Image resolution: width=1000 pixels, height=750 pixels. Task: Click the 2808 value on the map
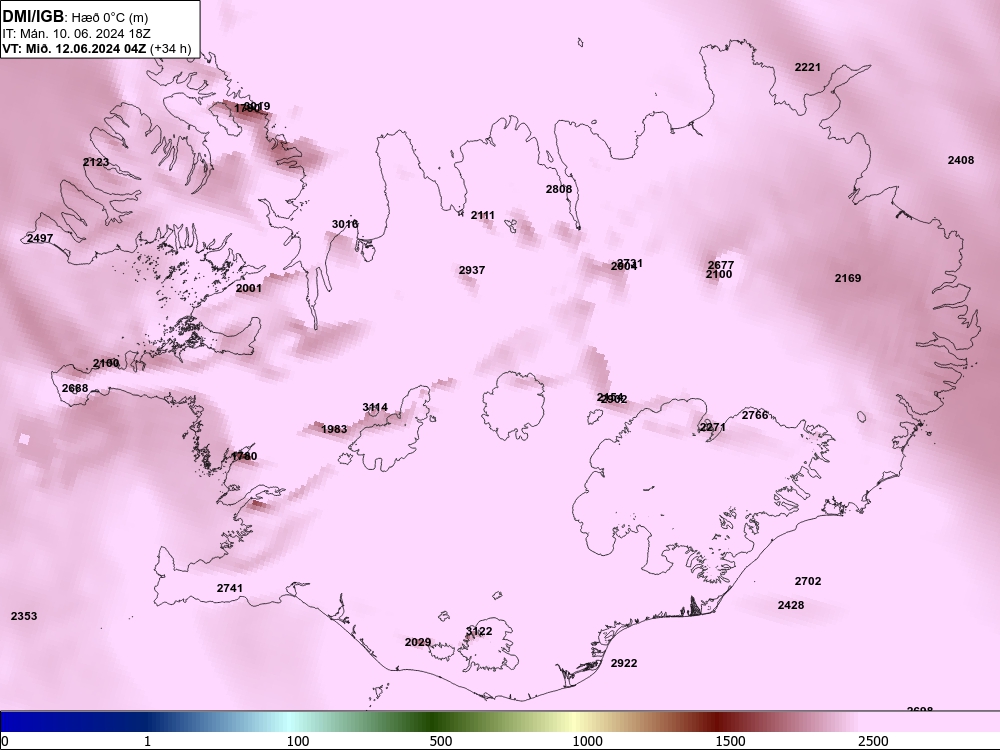559,189
